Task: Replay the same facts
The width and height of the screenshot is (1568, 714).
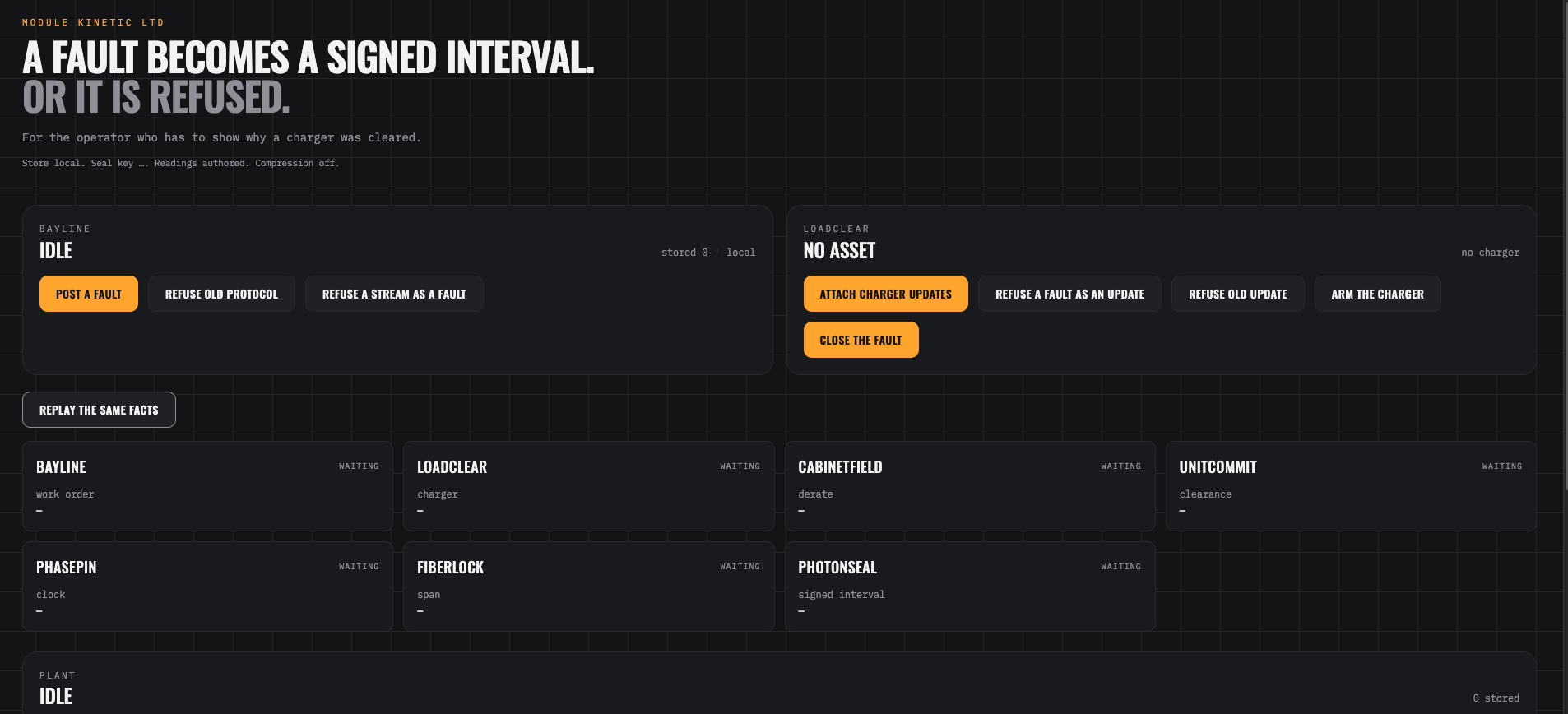Action: click(x=99, y=410)
